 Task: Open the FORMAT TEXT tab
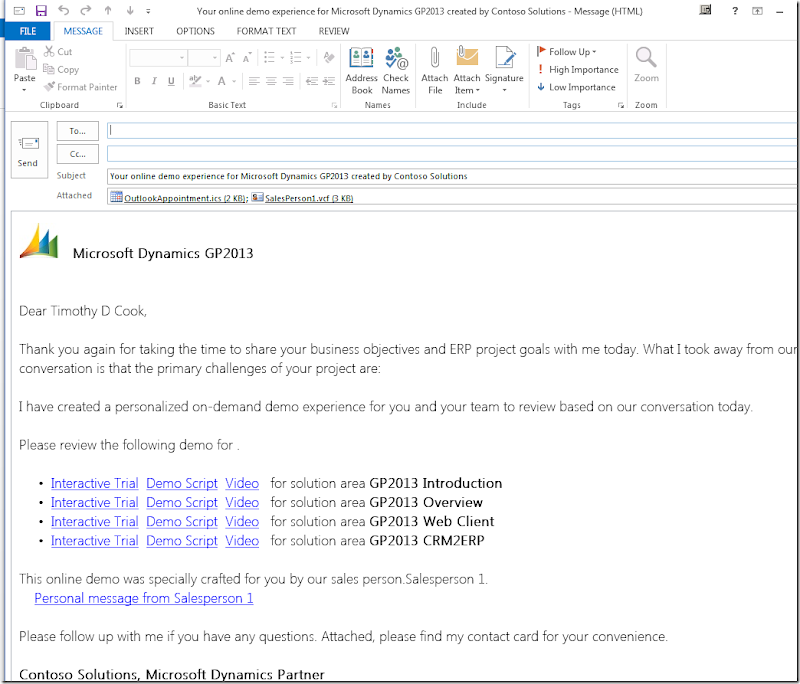[x=266, y=31]
